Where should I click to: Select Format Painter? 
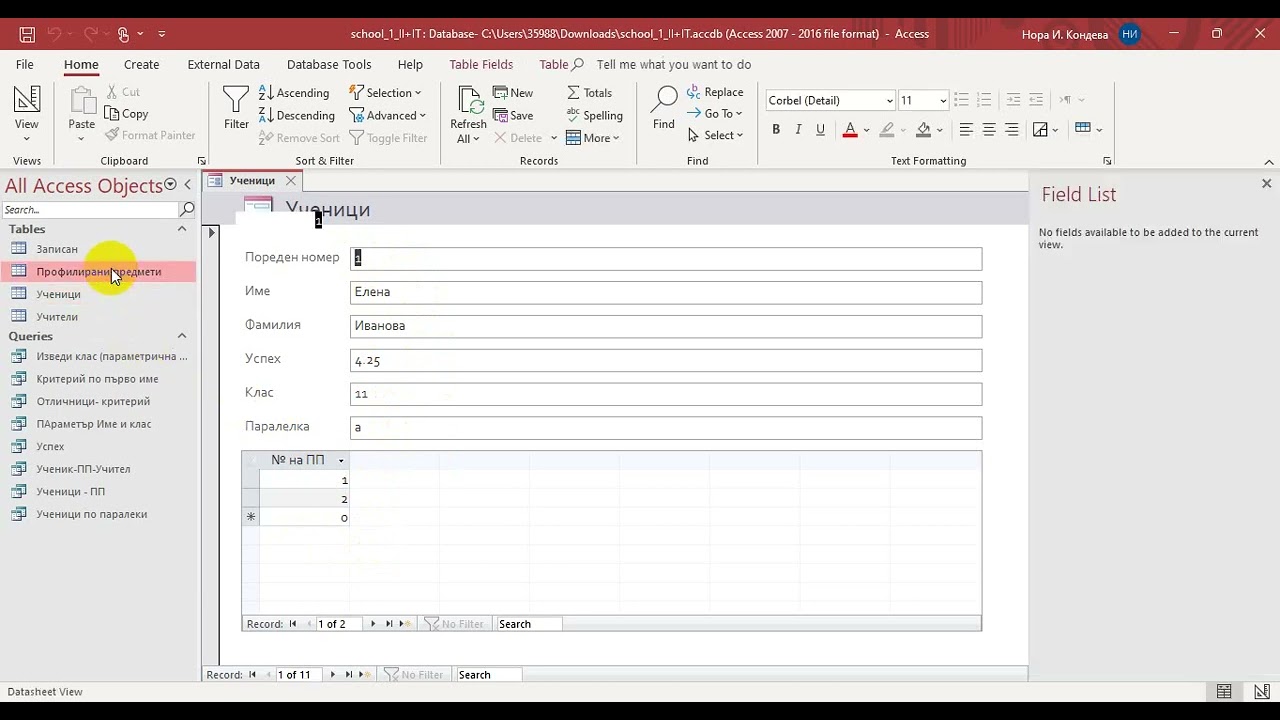click(x=150, y=135)
